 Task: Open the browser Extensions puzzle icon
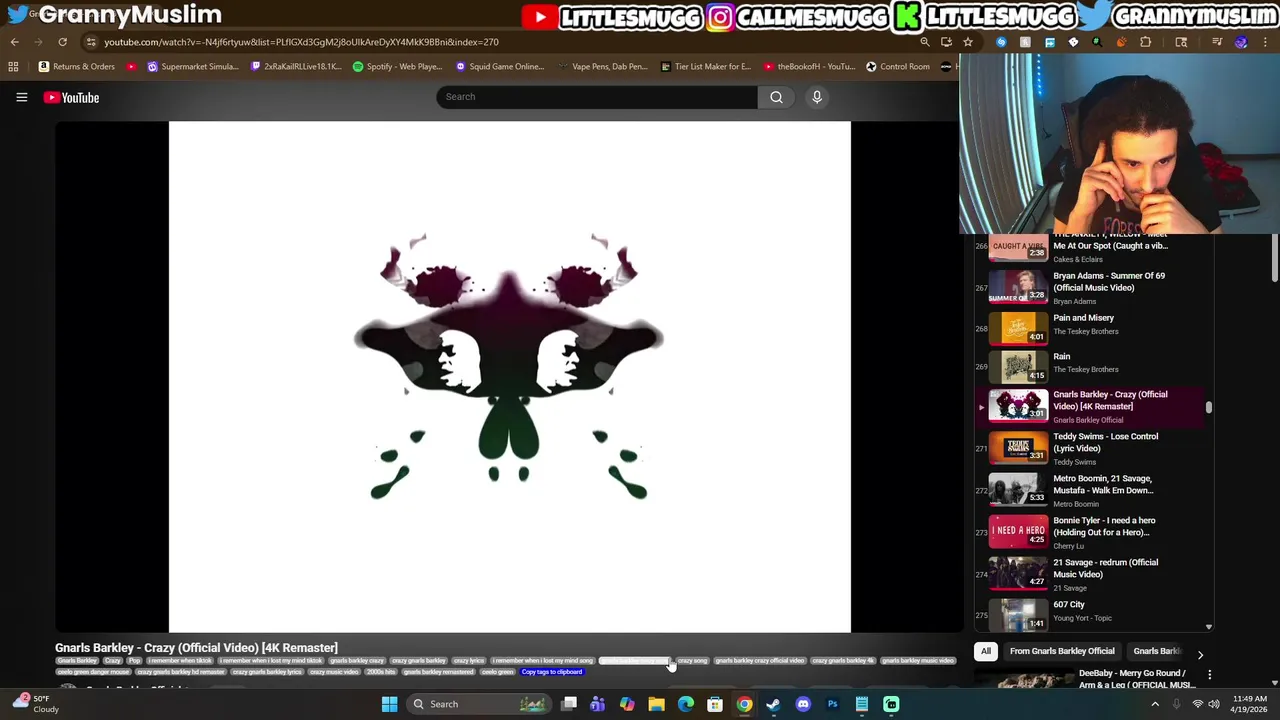pos(1146,42)
